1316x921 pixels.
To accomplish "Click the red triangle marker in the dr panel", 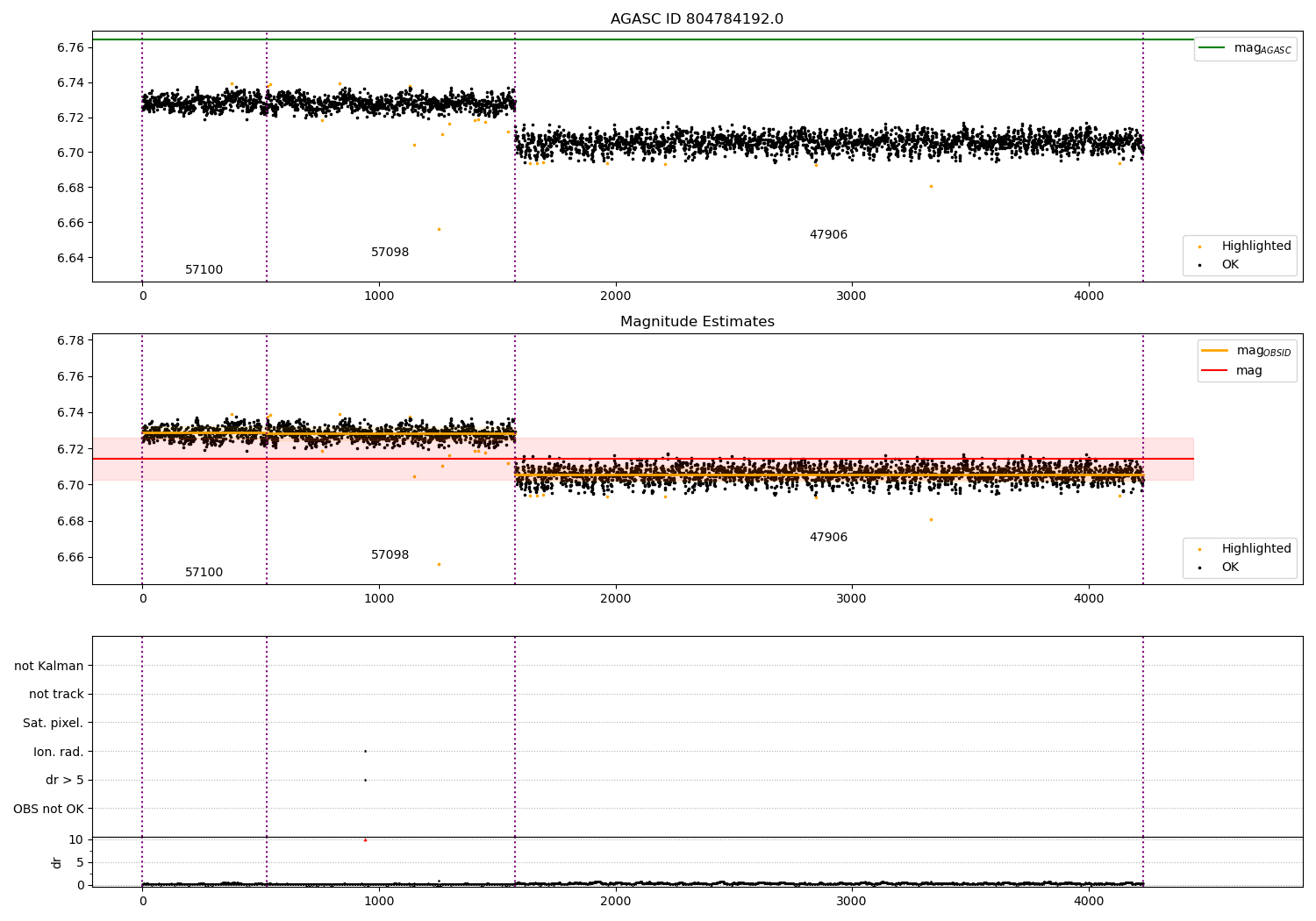I will pyautogui.click(x=365, y=839).
